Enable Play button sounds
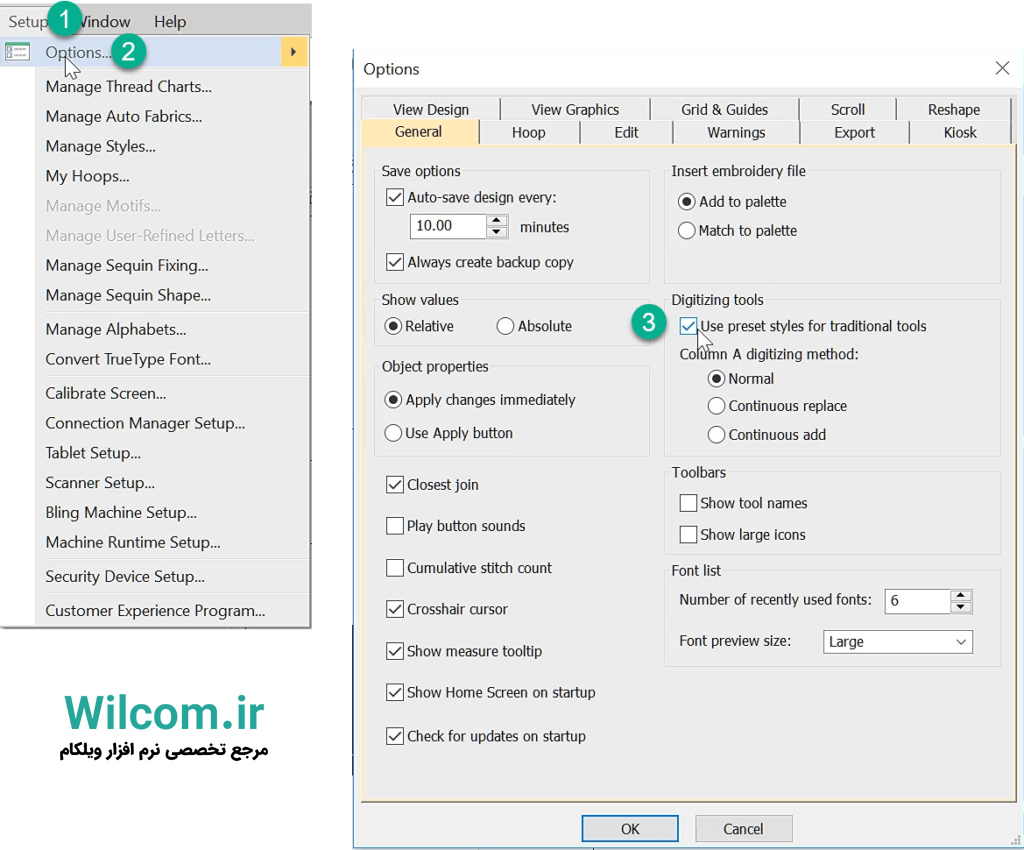Screen dimensions: 1024x850 click(x=394, y=526)
